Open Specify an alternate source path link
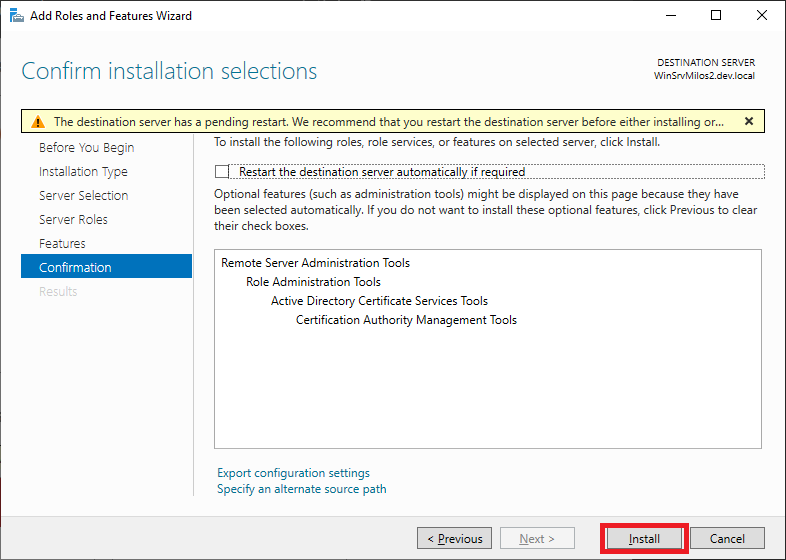This screenshot has width=786, height=560. (301, 489)
